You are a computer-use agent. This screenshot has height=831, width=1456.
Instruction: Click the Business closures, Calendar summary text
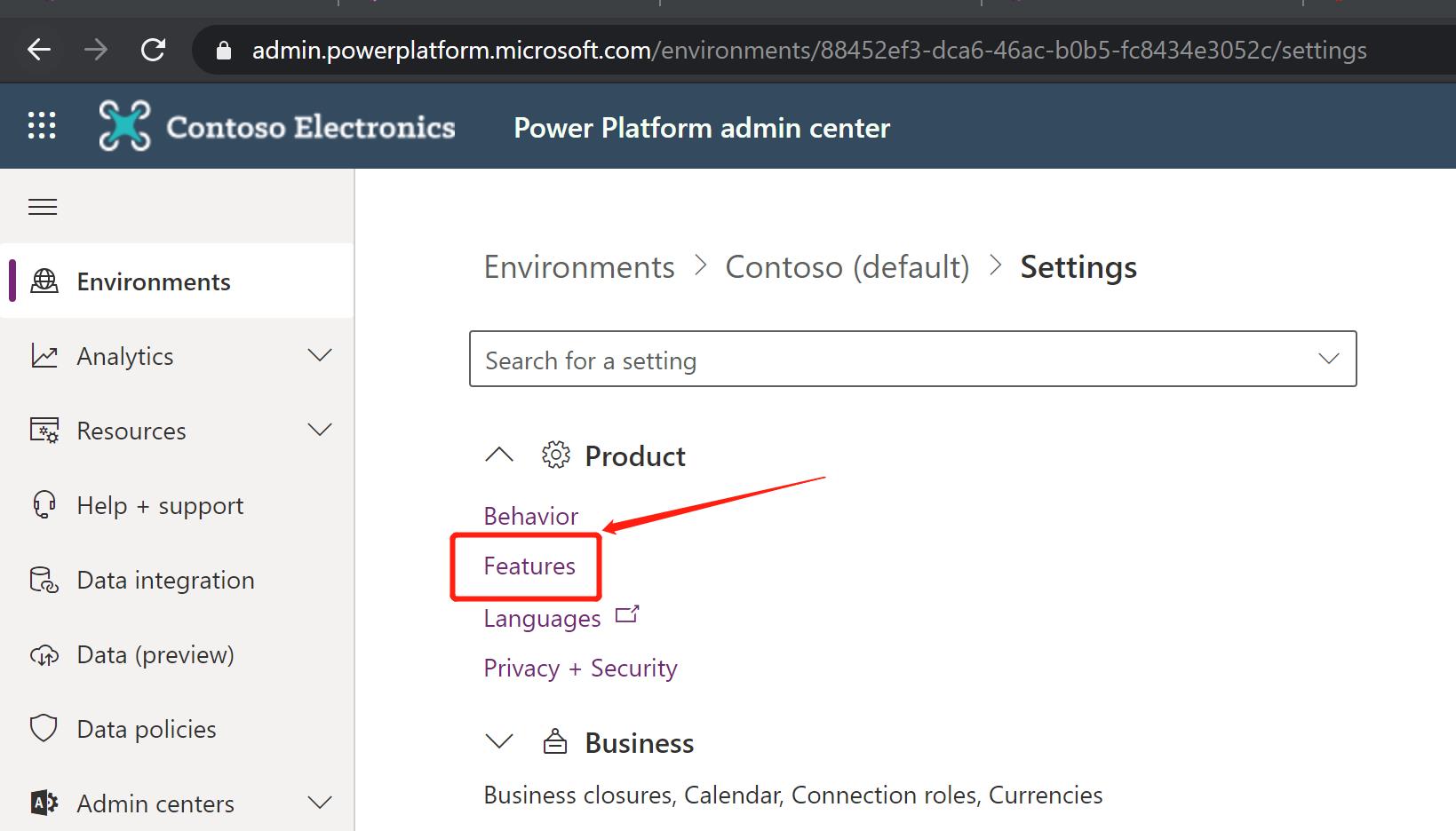[793, 795]
